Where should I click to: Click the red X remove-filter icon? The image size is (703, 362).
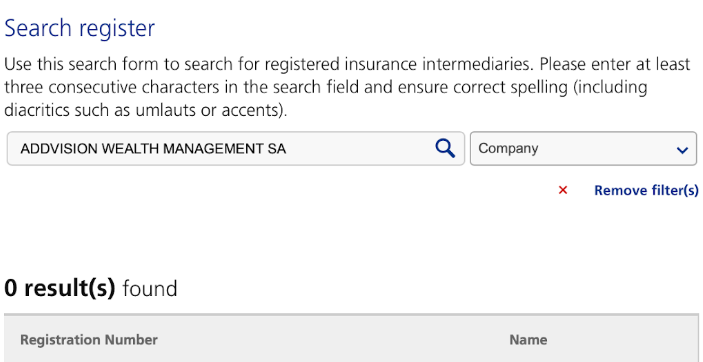[x=563, y=190]
